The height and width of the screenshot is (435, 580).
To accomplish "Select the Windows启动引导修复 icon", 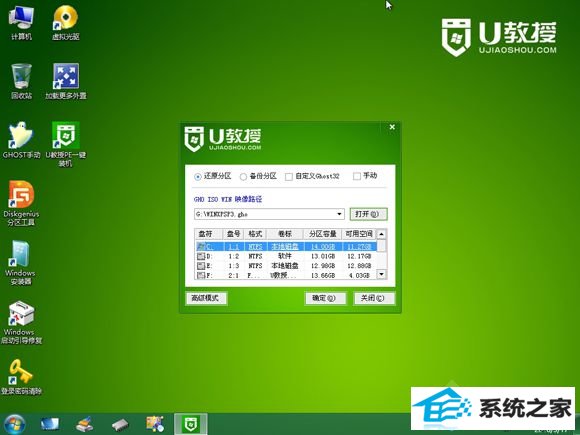I will tap(21, 323).
